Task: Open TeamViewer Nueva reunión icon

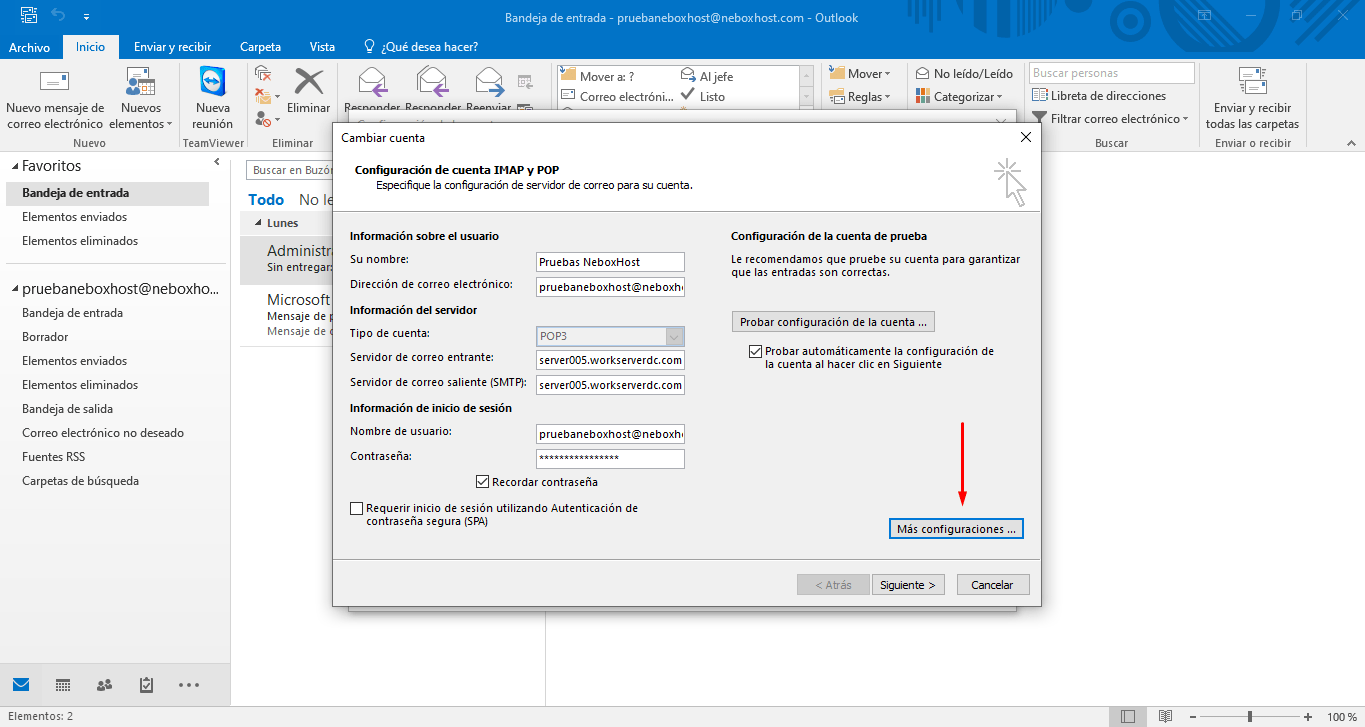Action: pyautogui.click(x=212, y=84)
